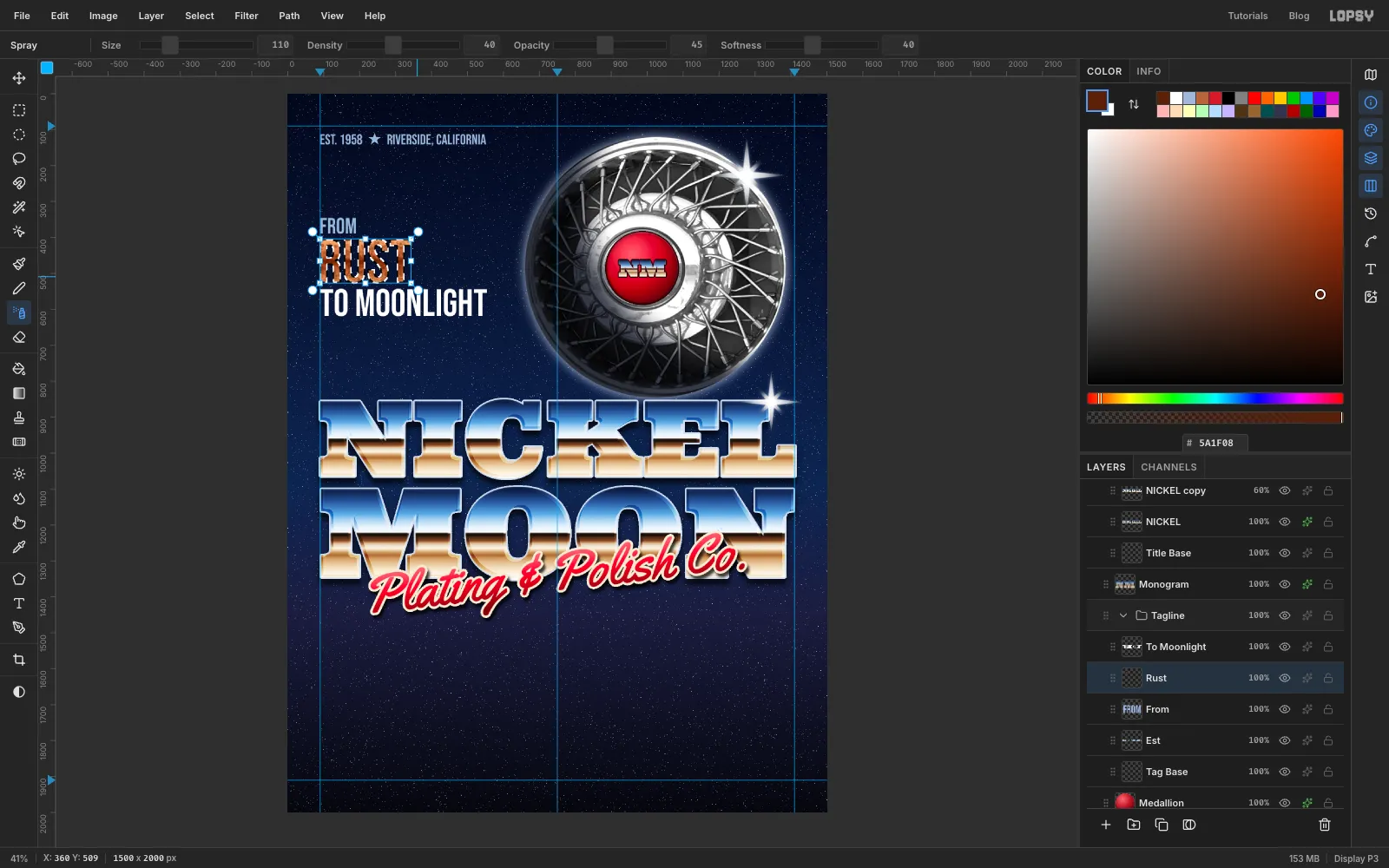The width and height of the screenshot is (1389, 868).
Task: Select the Text tool in left toolbar
Action: coord(19,603)
